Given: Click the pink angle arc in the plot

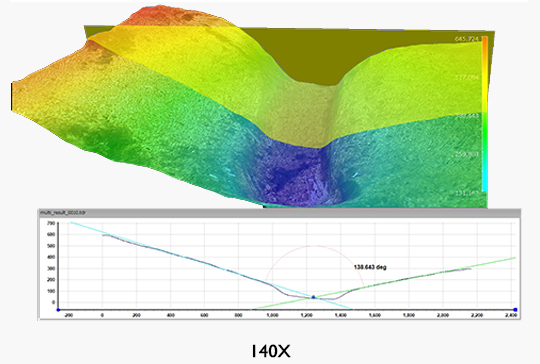Looking at the screenshot, I should pos(314,246).
